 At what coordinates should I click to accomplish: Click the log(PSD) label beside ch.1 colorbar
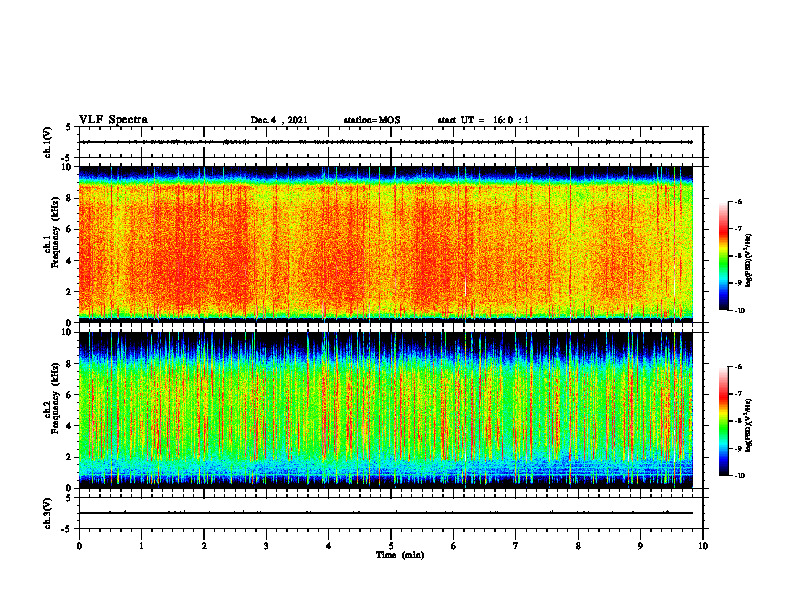coord(748,260)
